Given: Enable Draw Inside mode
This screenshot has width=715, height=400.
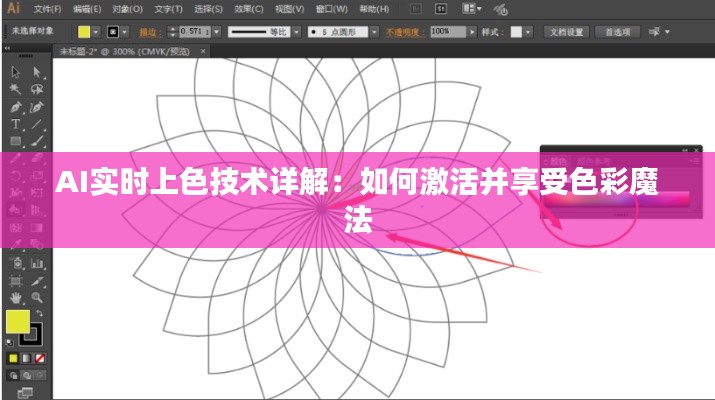Looking at the screenshot, I should [x=40, y=375].
